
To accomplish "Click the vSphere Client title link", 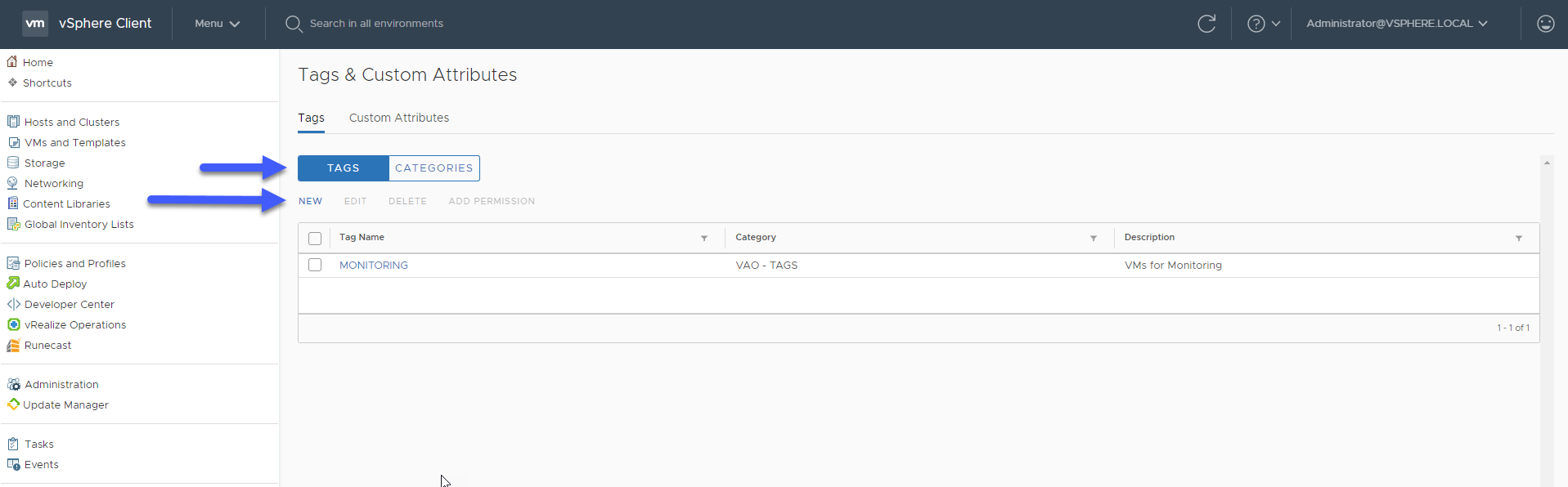I will (x=105, y=24).
